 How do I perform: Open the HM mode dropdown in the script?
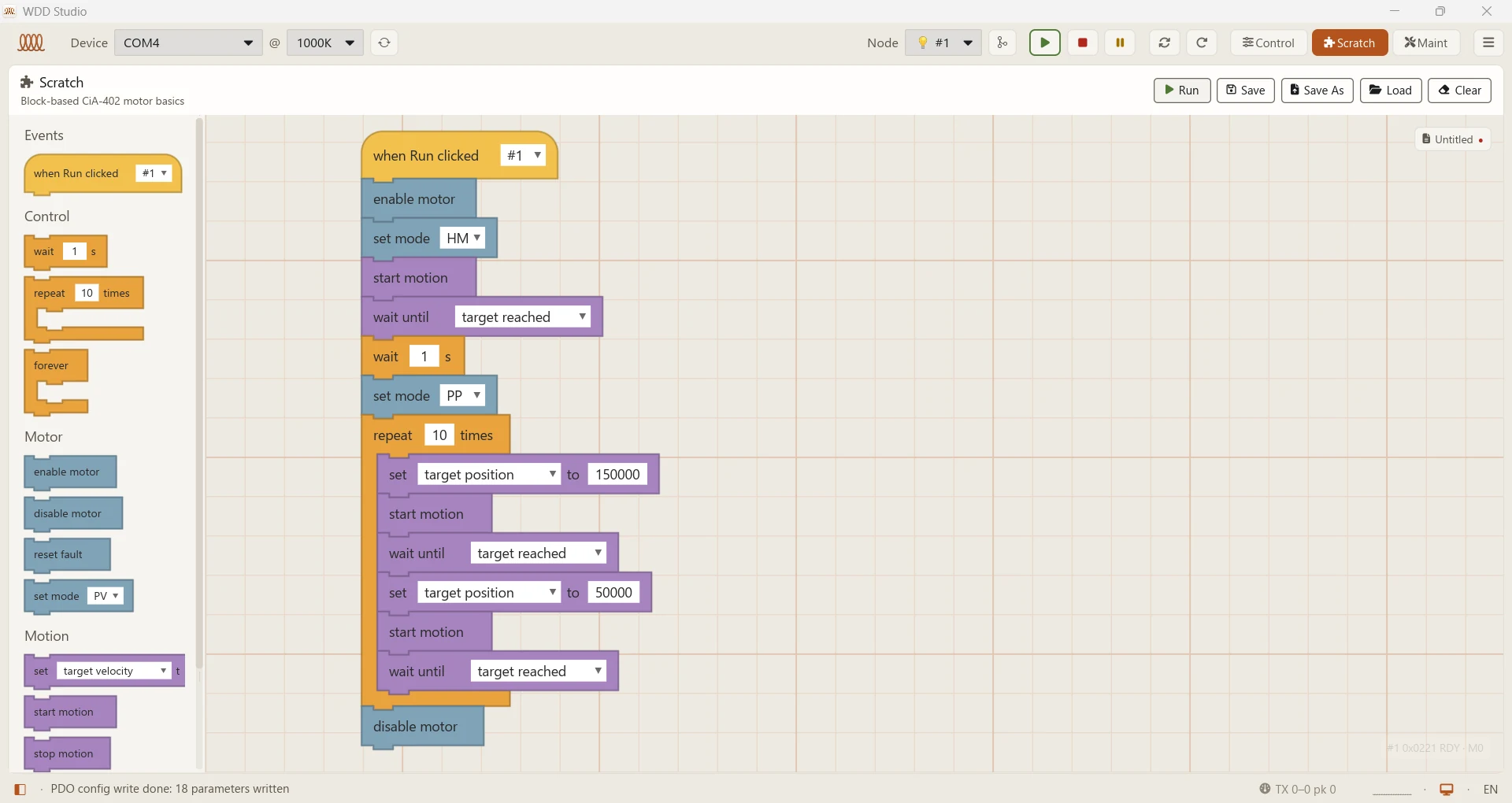pyautogui.click(x=462, y=239)
